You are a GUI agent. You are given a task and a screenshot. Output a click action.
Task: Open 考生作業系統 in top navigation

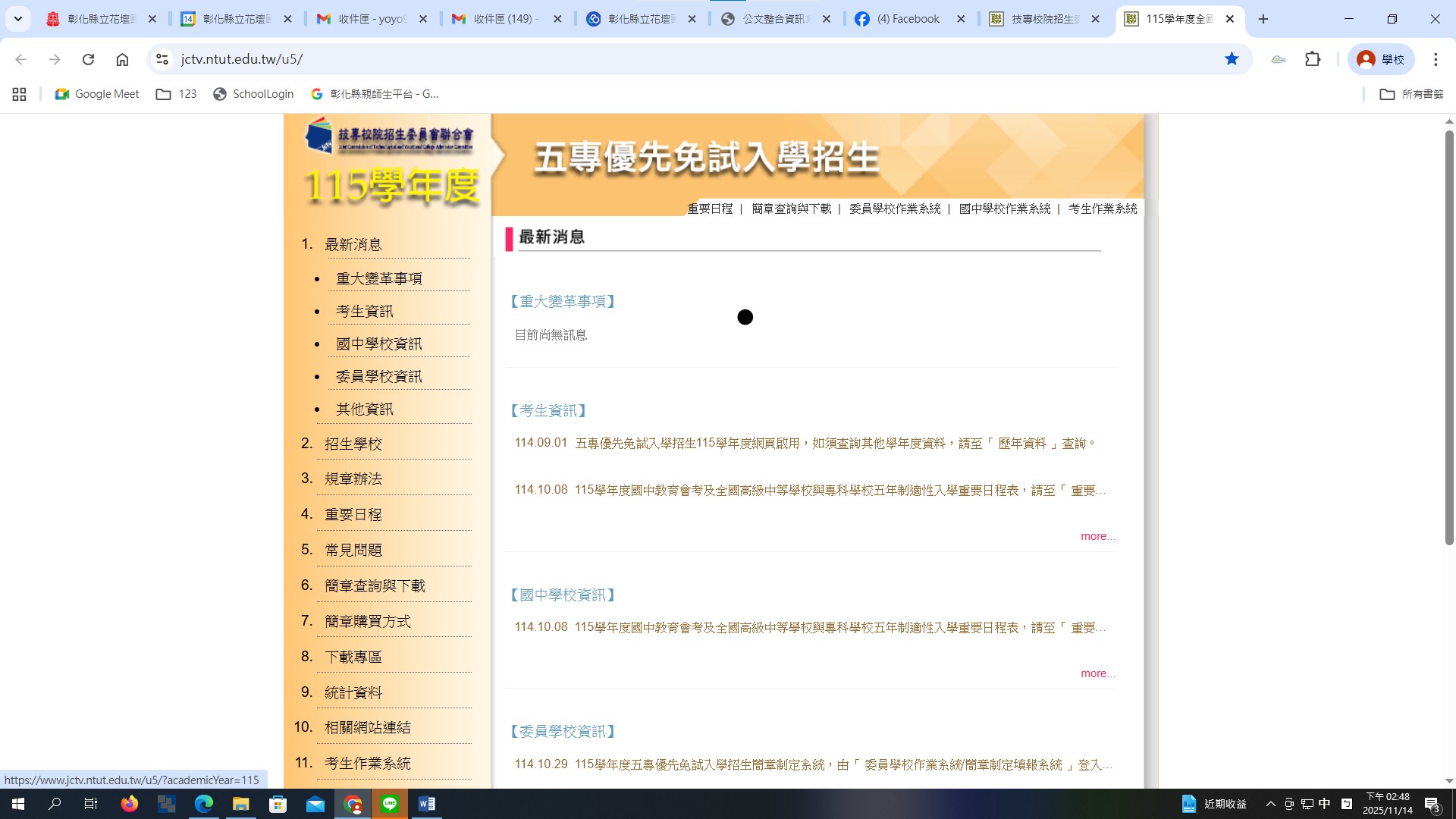[1103, 209]
